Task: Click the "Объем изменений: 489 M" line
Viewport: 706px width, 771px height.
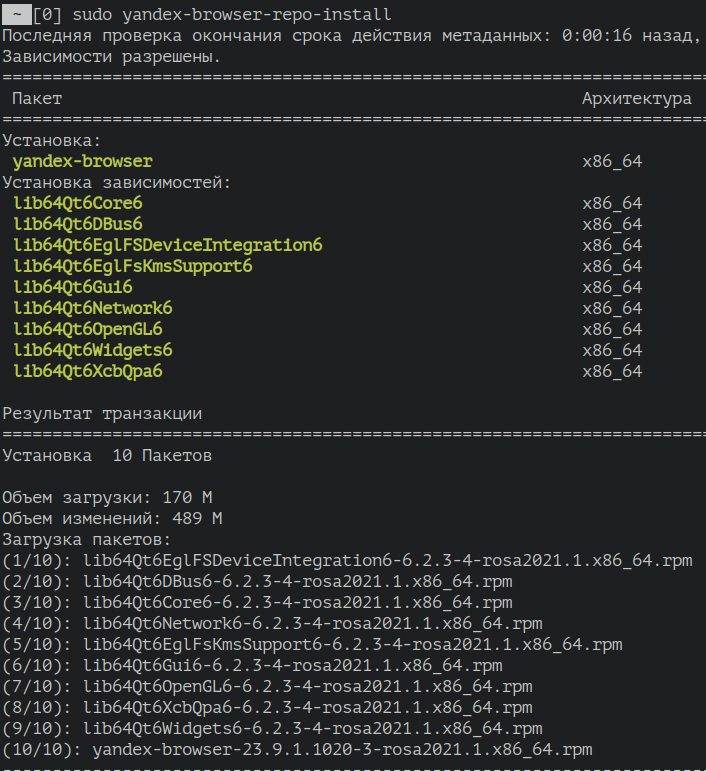Action: [x=112, y=518]
